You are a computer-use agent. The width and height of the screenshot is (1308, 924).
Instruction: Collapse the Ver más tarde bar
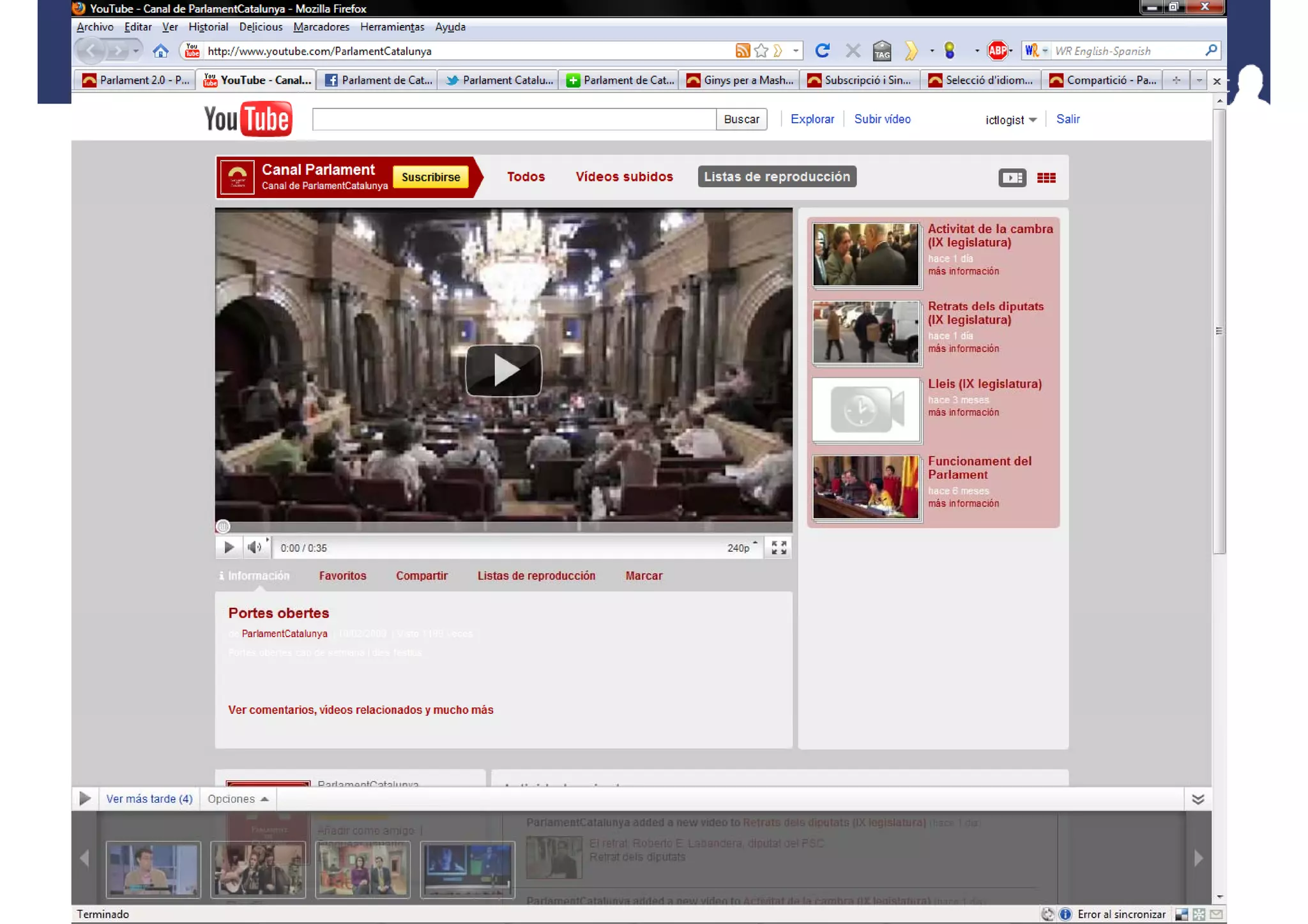1198,799
